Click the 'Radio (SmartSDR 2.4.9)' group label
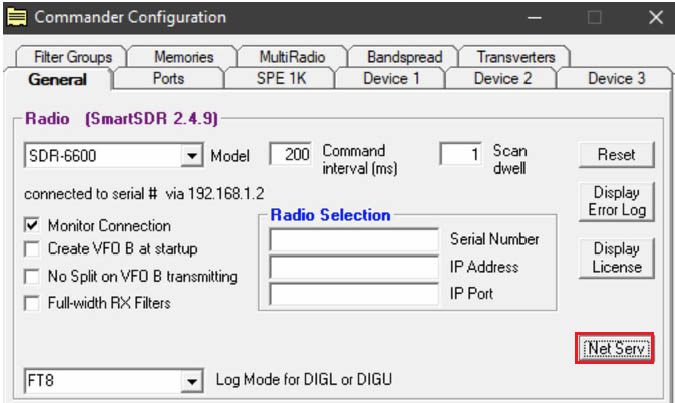Screen dimensions: 675x403 (x=121, y=118)
